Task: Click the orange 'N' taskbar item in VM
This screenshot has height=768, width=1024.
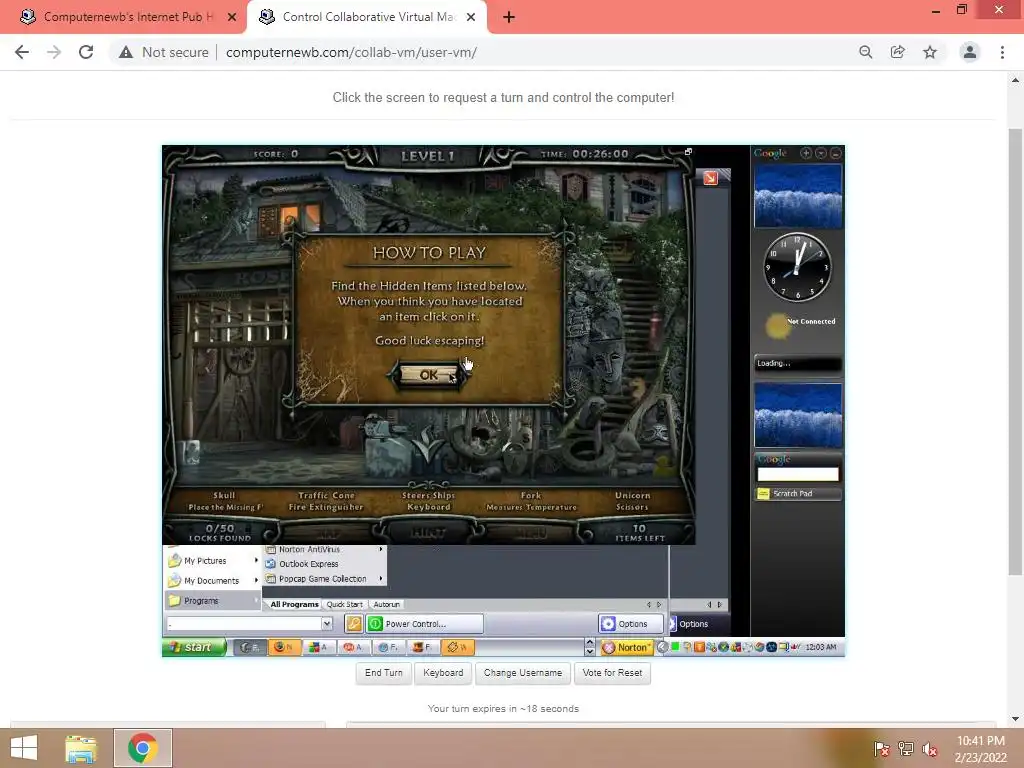Action: point(284,647)
